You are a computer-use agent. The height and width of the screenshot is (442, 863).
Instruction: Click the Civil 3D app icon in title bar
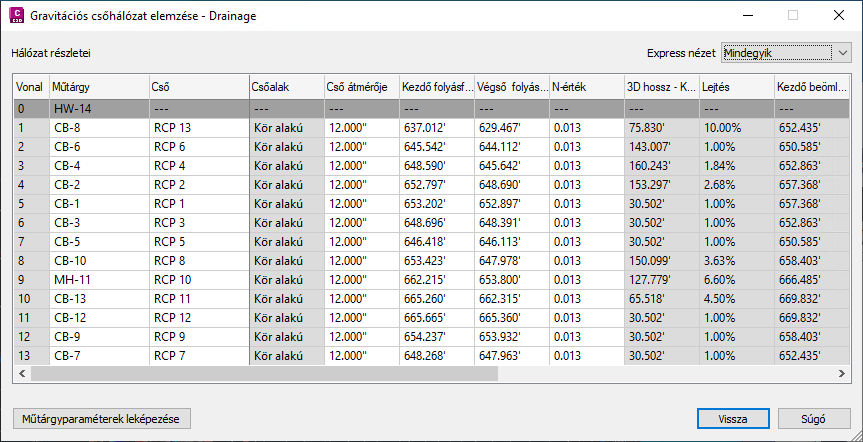[x=17, y=16]
